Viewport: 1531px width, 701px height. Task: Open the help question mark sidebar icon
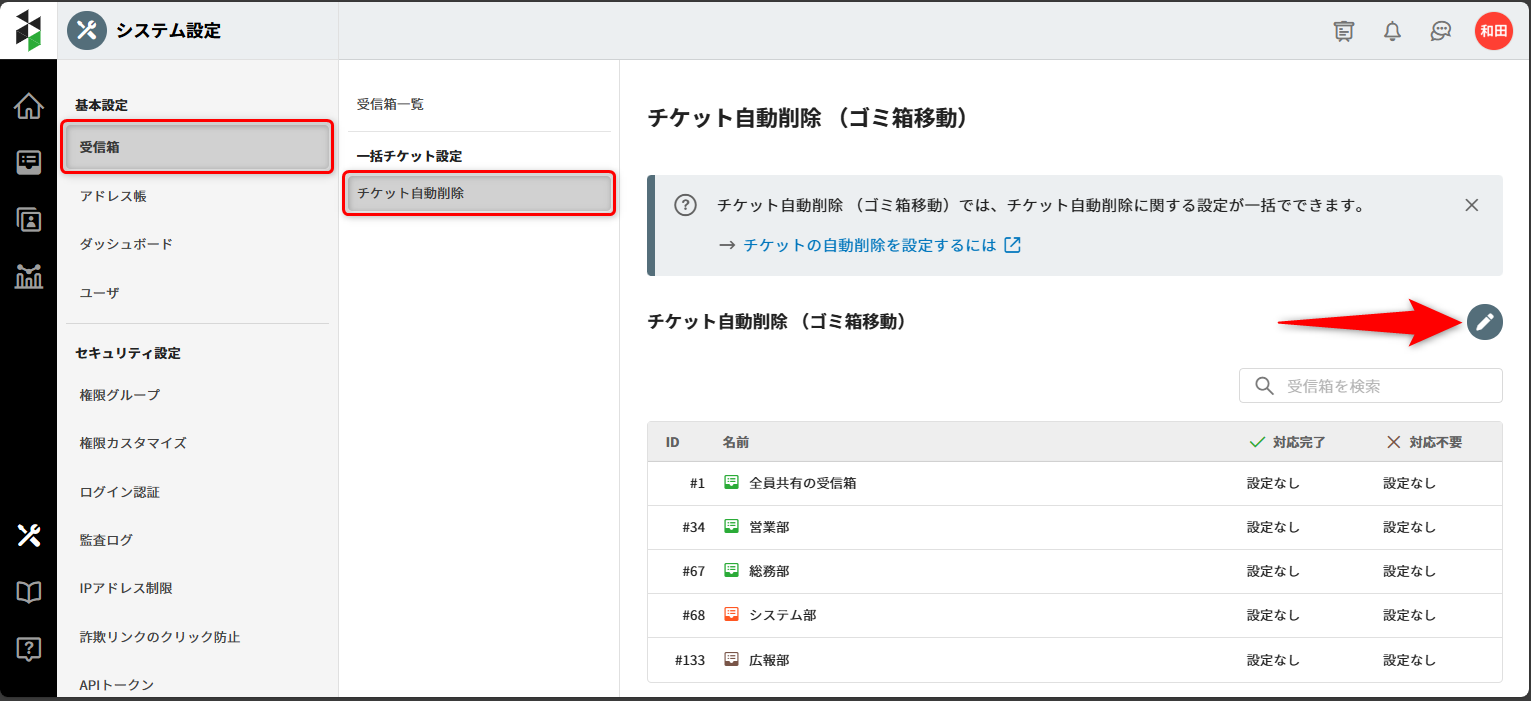pos(28,650)
